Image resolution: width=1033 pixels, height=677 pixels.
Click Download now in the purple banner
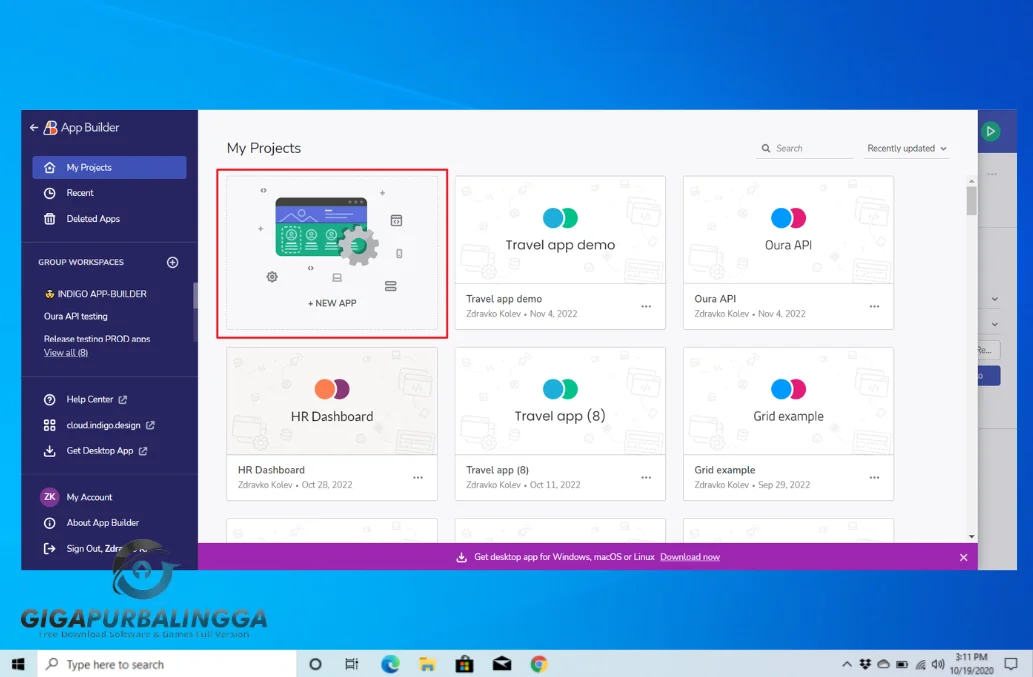[x=689, y=556]
